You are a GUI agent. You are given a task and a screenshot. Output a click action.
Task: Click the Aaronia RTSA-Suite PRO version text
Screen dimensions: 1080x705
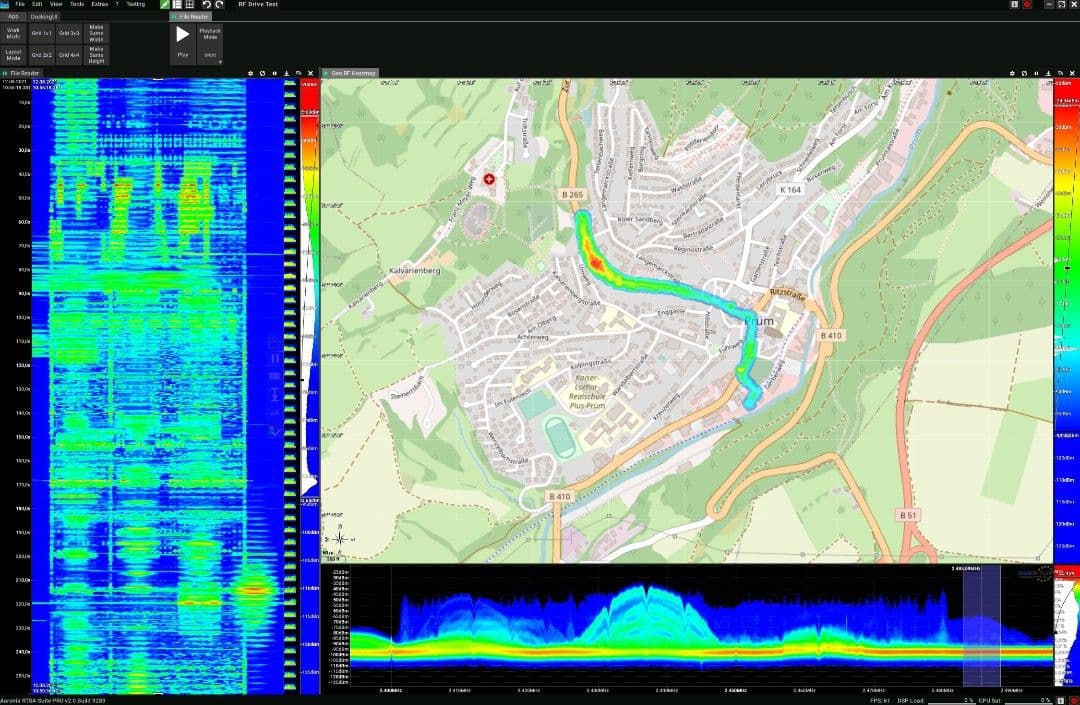click(52, 700)
